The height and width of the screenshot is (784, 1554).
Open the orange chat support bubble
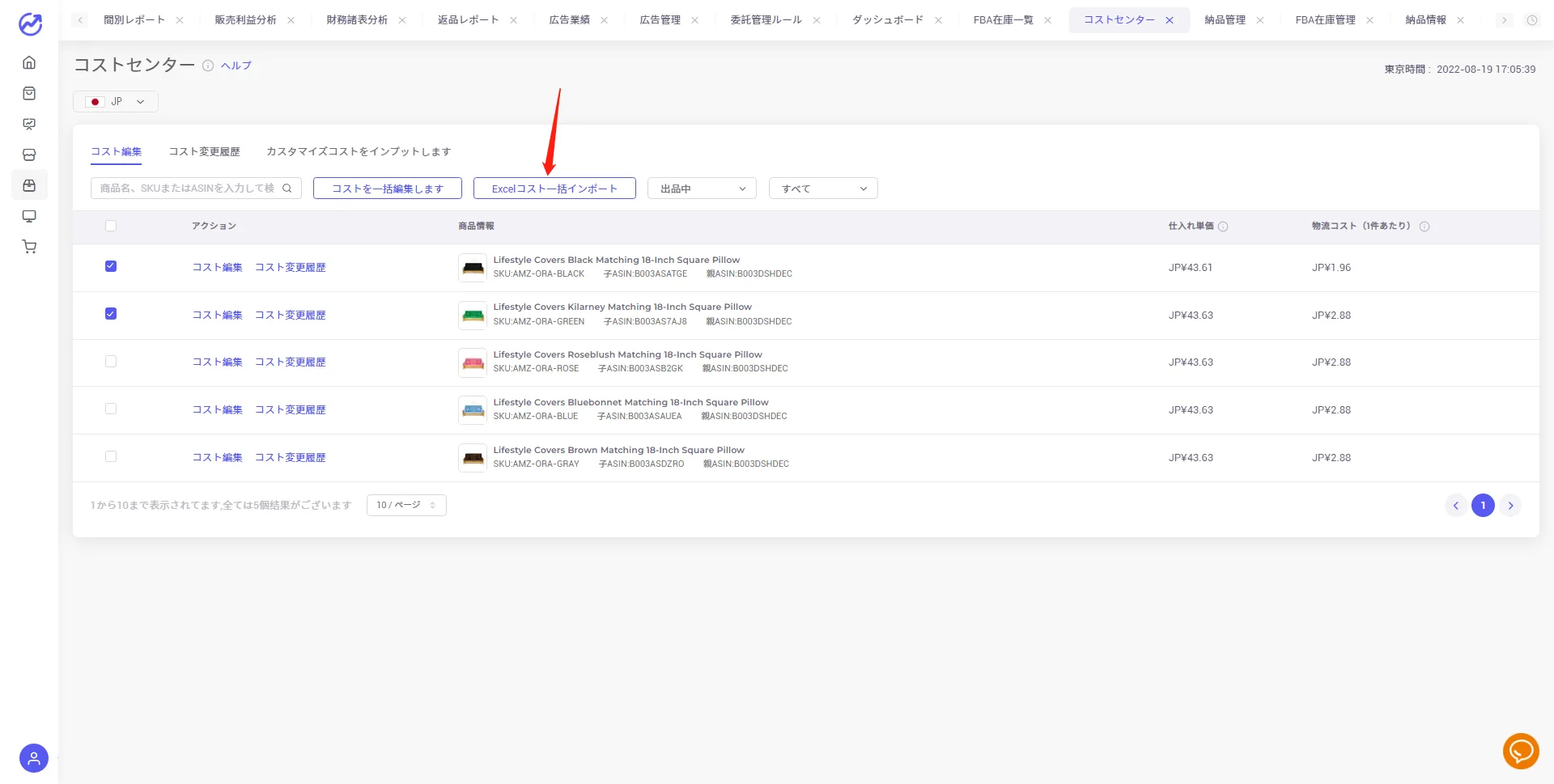tap(1521, 751)
